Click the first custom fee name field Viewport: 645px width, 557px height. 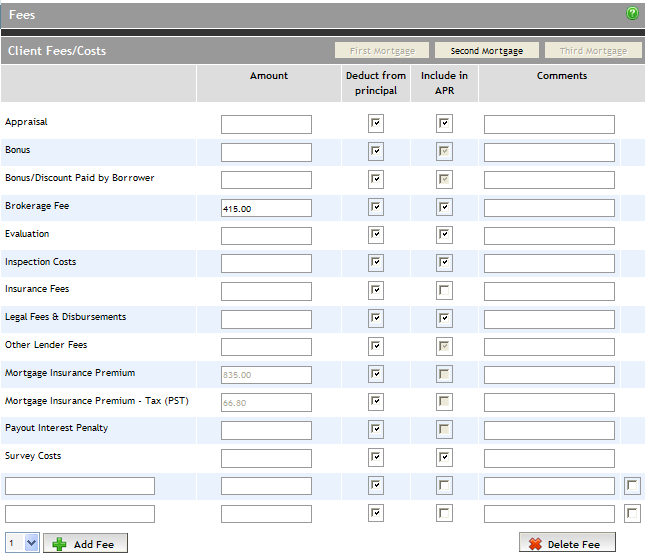(x=80, y=486)
